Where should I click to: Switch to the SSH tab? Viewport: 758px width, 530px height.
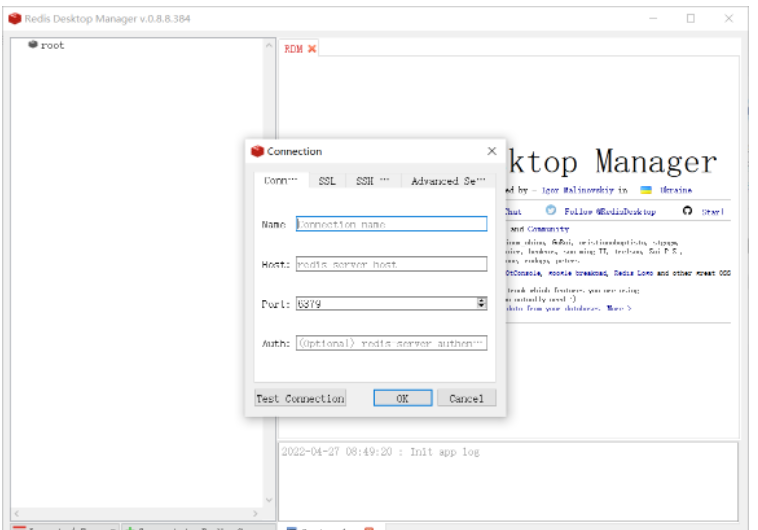(x=372, y=181)
